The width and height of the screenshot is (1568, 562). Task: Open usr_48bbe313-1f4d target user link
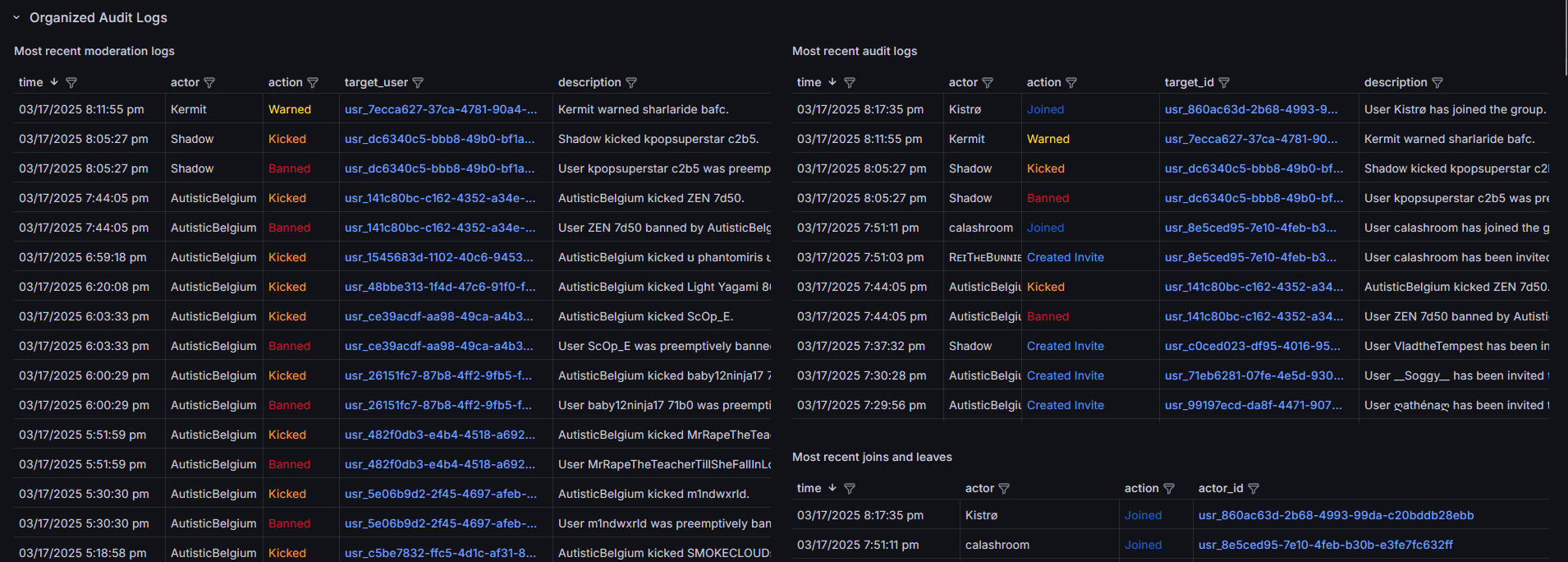tap(440, 287)
